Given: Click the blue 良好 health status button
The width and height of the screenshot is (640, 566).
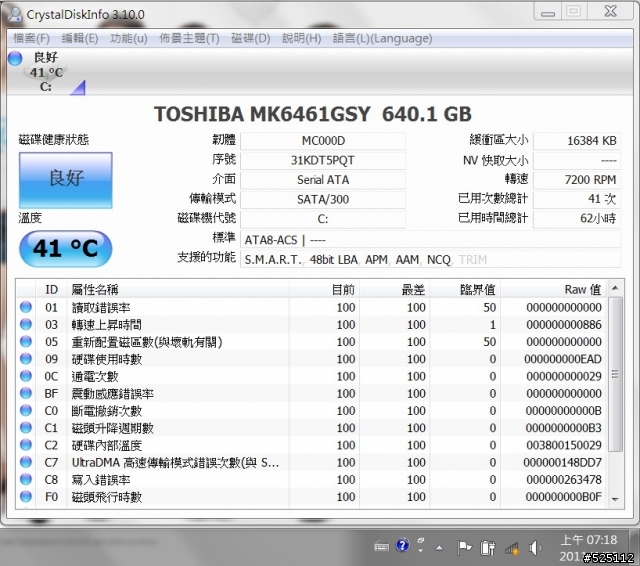Looking at the screenshot, I should (66, 180).
